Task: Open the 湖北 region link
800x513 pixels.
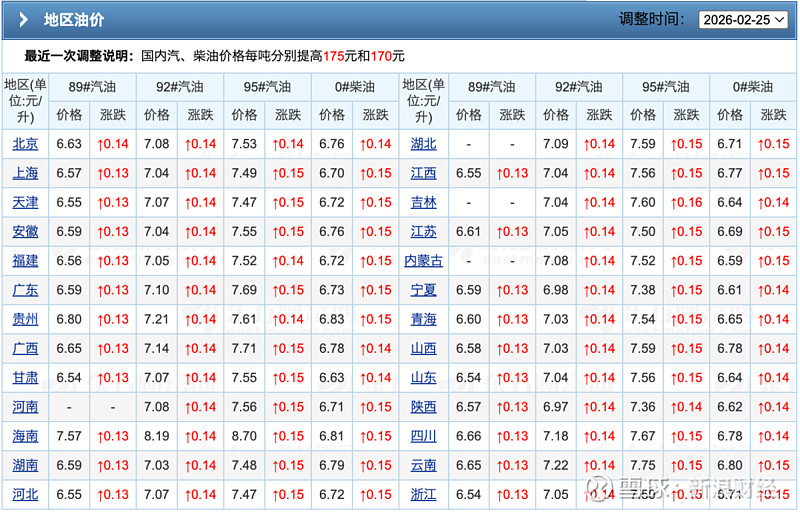Action: [423, 144]
